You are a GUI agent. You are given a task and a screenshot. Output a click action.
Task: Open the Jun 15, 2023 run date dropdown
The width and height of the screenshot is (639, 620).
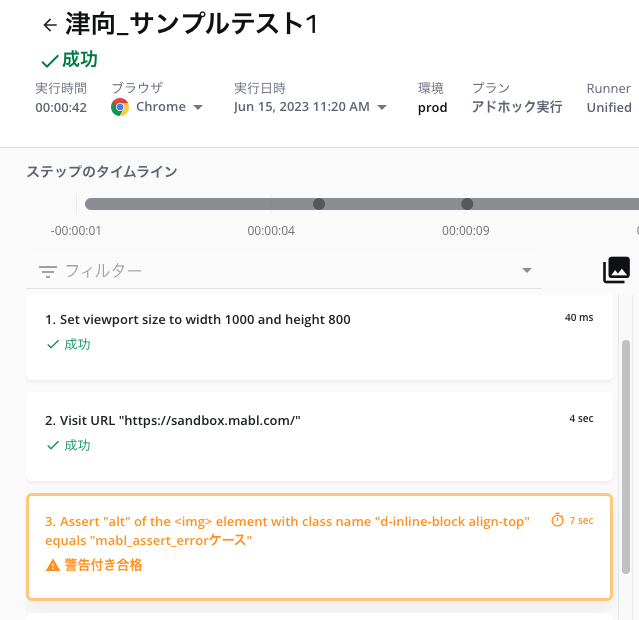382,108
